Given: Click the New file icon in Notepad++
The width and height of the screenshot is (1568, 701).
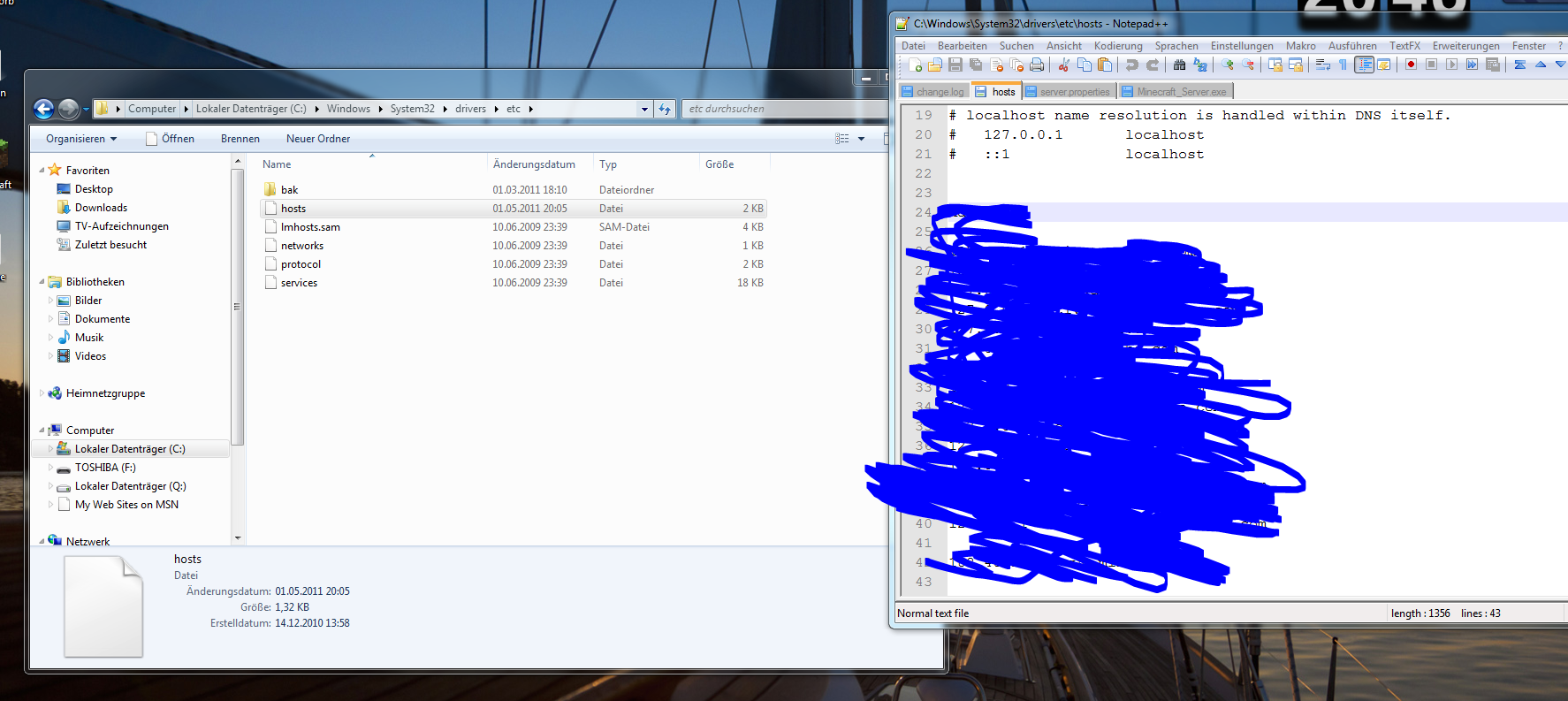Looking at the screenshot, I should 915,65.
